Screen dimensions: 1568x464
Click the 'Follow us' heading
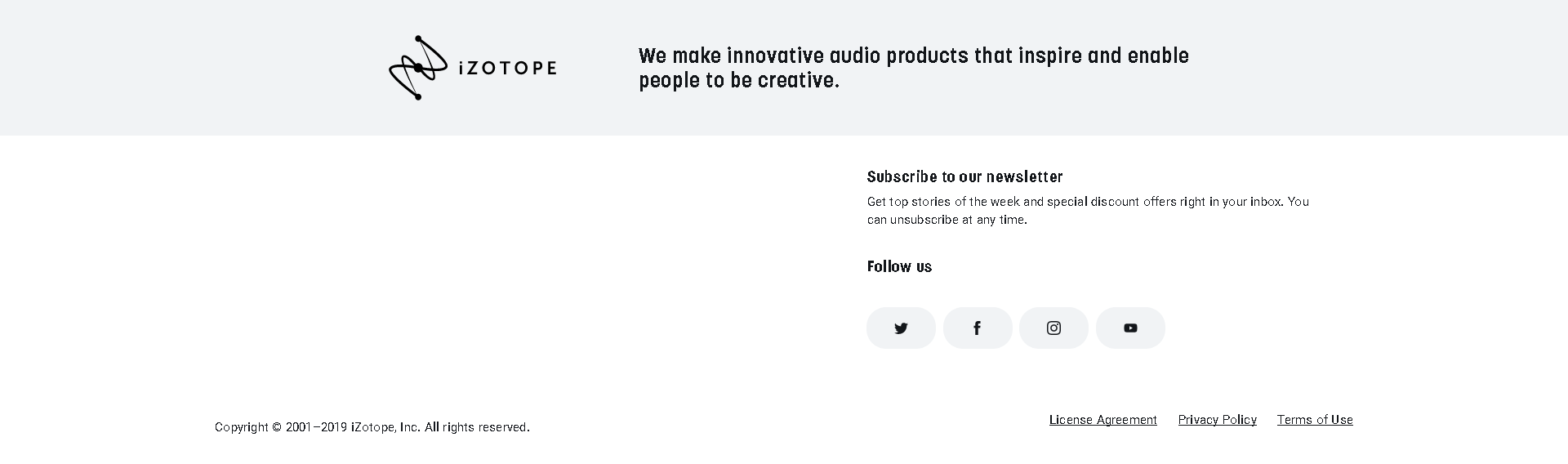tap(899, 266)
